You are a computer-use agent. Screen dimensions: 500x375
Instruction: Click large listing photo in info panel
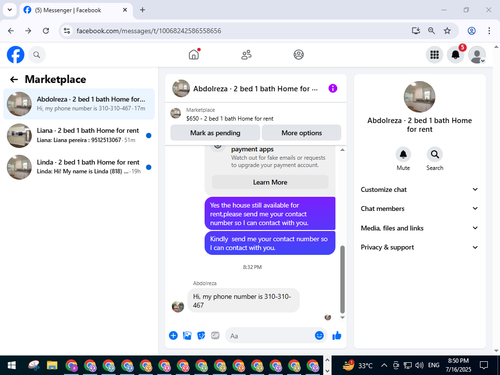point(419,97)
